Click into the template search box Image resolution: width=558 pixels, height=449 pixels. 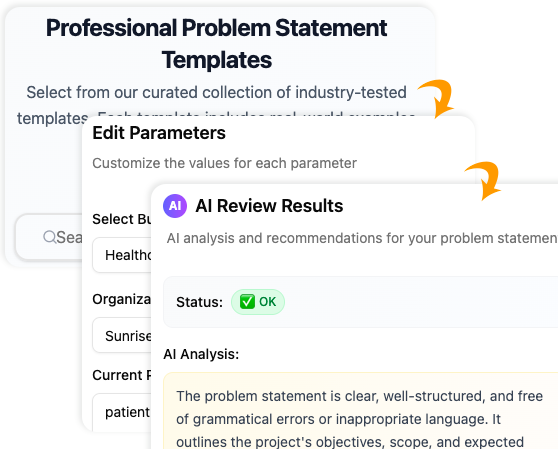[x=49, y=237]
